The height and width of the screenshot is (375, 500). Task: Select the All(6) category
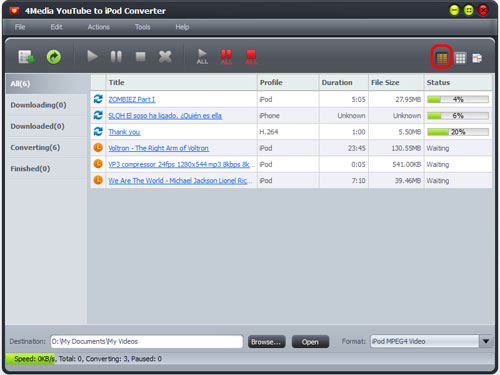(47, 84)
